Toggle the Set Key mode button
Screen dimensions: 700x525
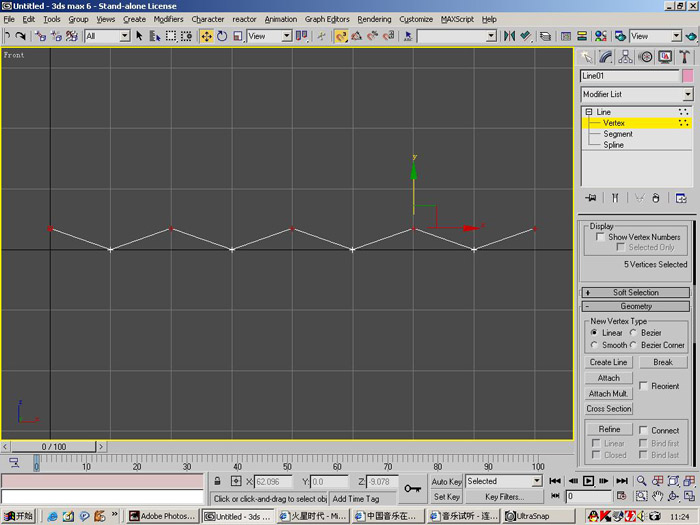[x=446, y=496]
